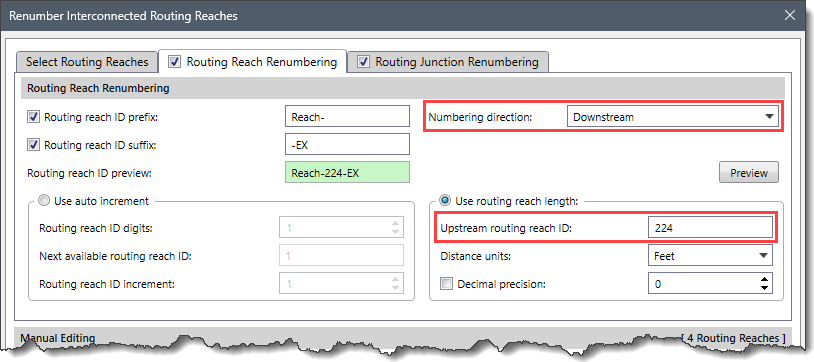The width and height of the screenshot is (814, 362).
Task: Switch to Select Routing Reaches tab
Action: tap(87, 62)
